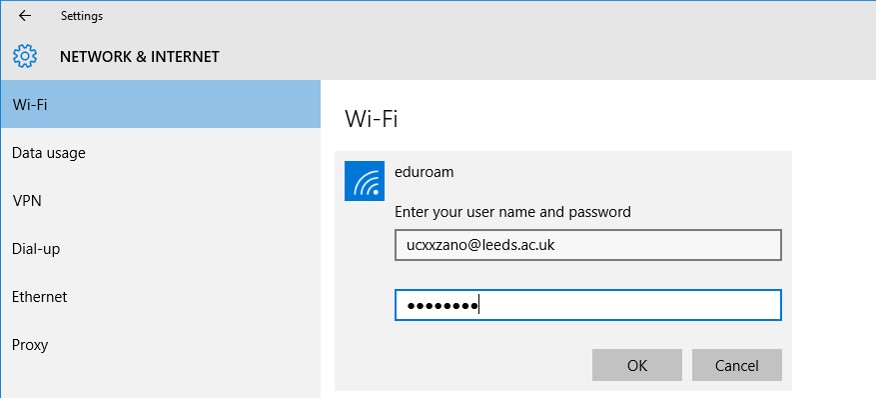Screen dimensions: 876x398
Task: Open the VPN settings section
Action: (x=161, y=201)
